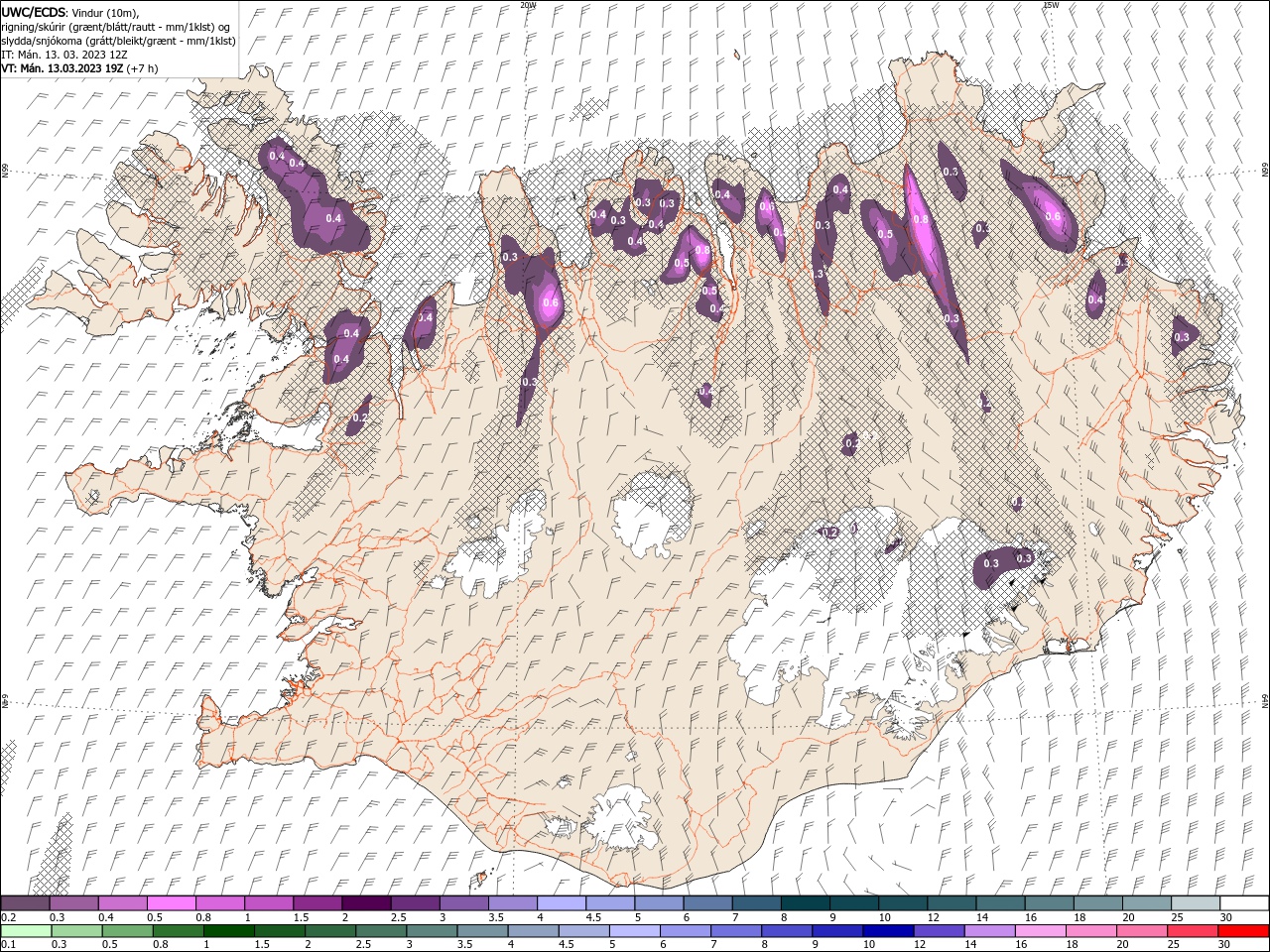Pick the 2 deep purple snow legend swatch
Screen dimensions: 1270x952
366,903
